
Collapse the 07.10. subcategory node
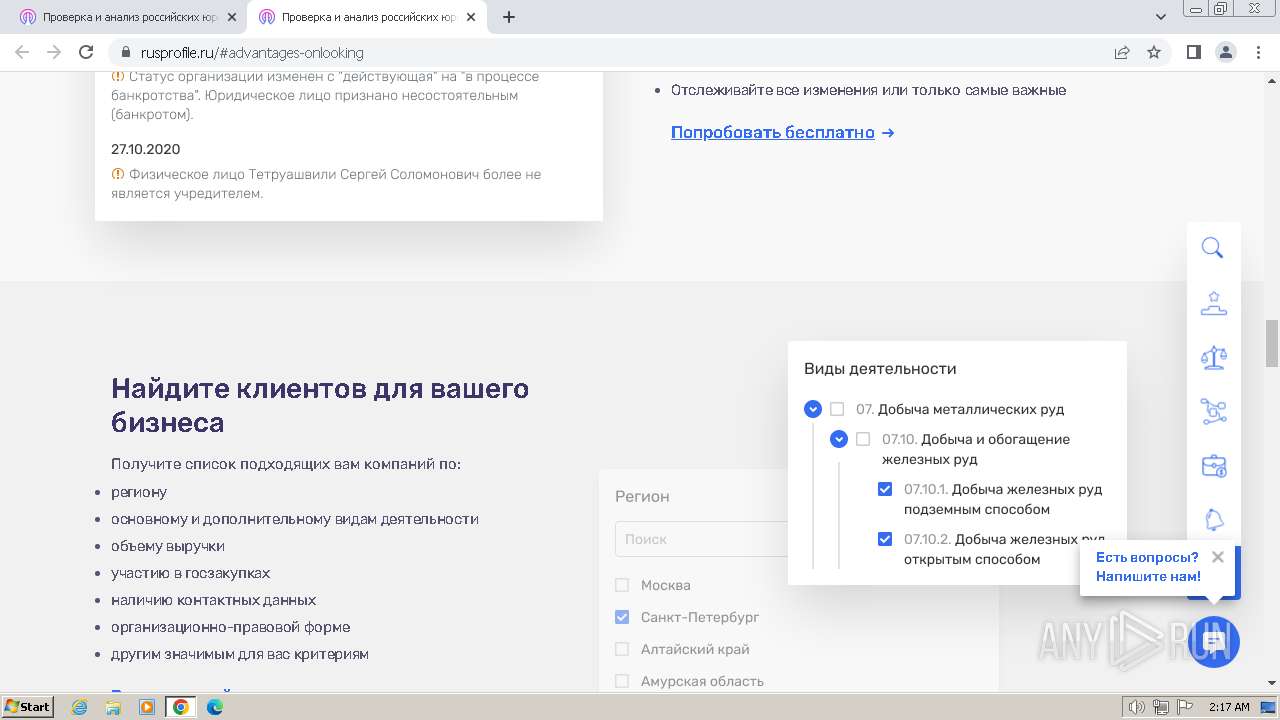click(x=839, y=439)
